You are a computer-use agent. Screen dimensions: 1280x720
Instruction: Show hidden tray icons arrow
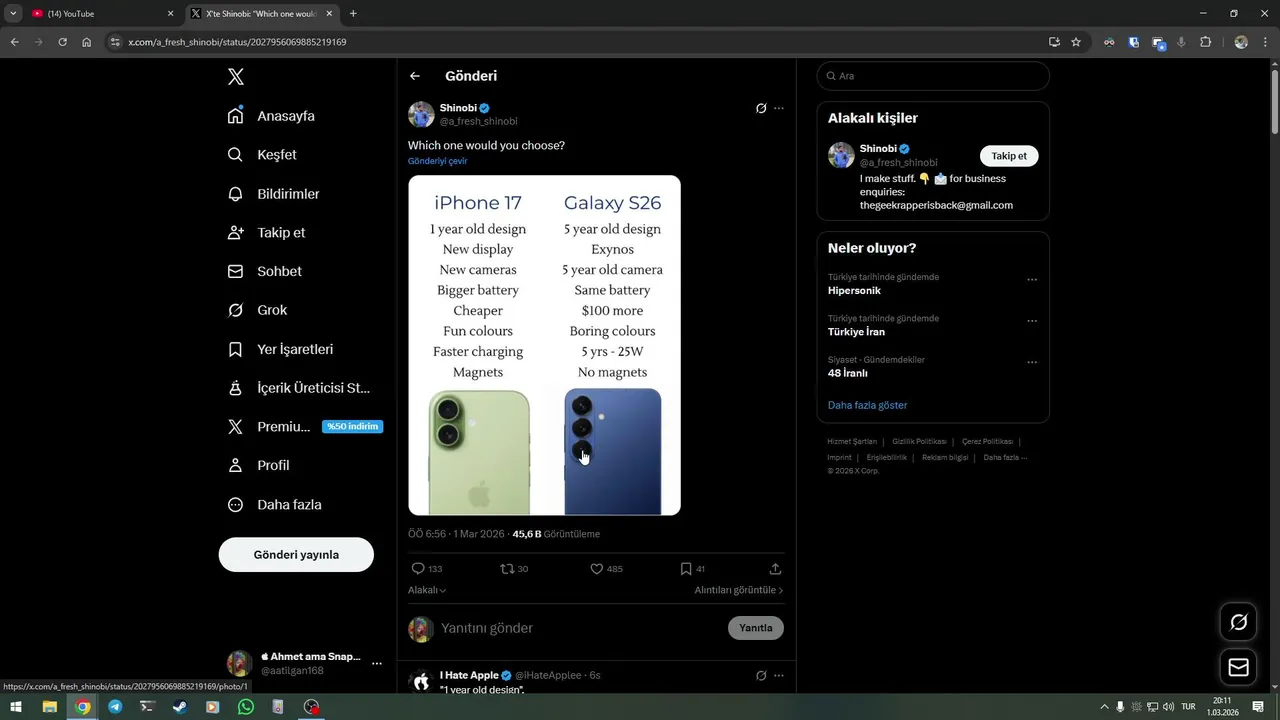[1104, 707]
